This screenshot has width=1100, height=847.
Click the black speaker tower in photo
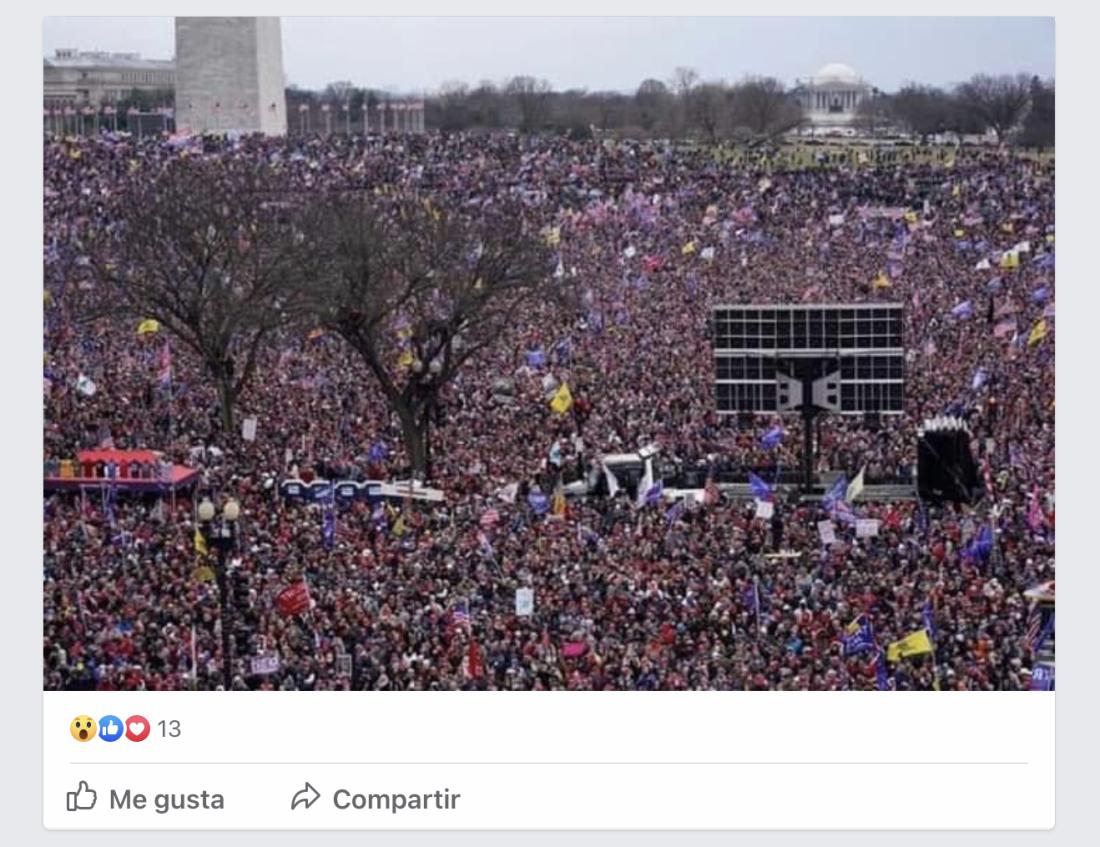pos(947,460)
